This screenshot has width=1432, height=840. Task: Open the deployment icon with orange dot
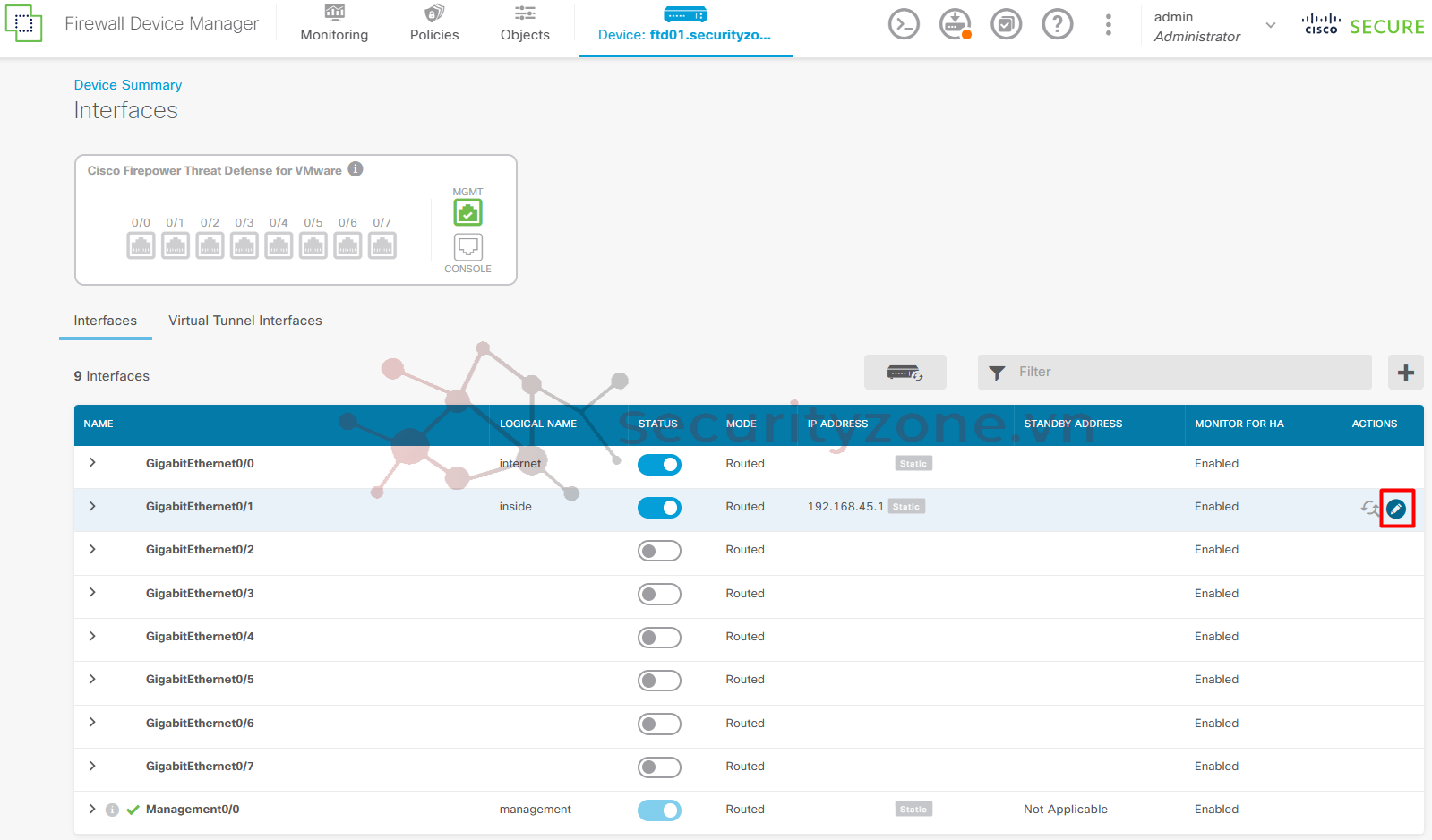pyautogui.click(x=956, y=24)
